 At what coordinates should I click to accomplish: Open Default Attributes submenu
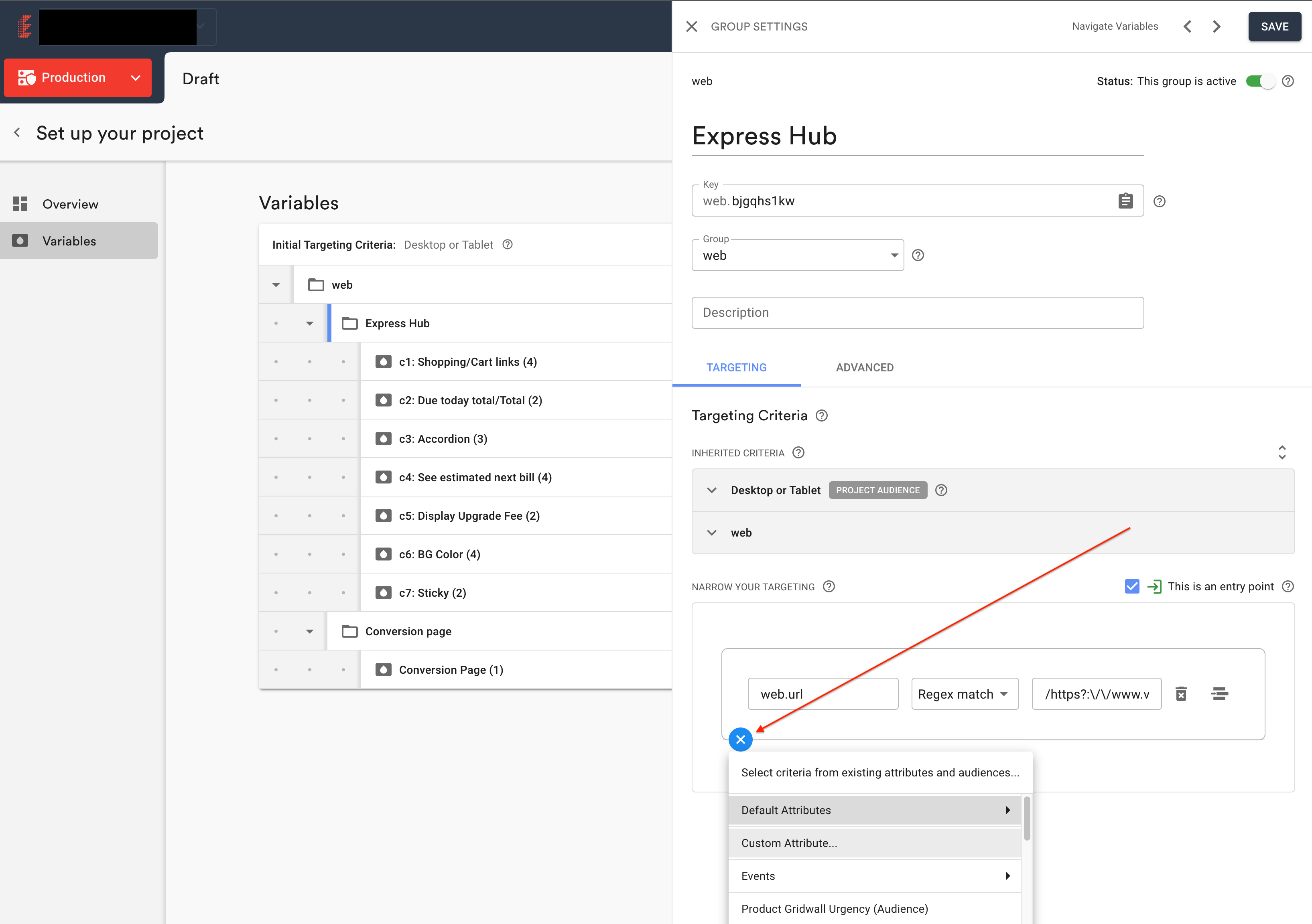[874, 810]
